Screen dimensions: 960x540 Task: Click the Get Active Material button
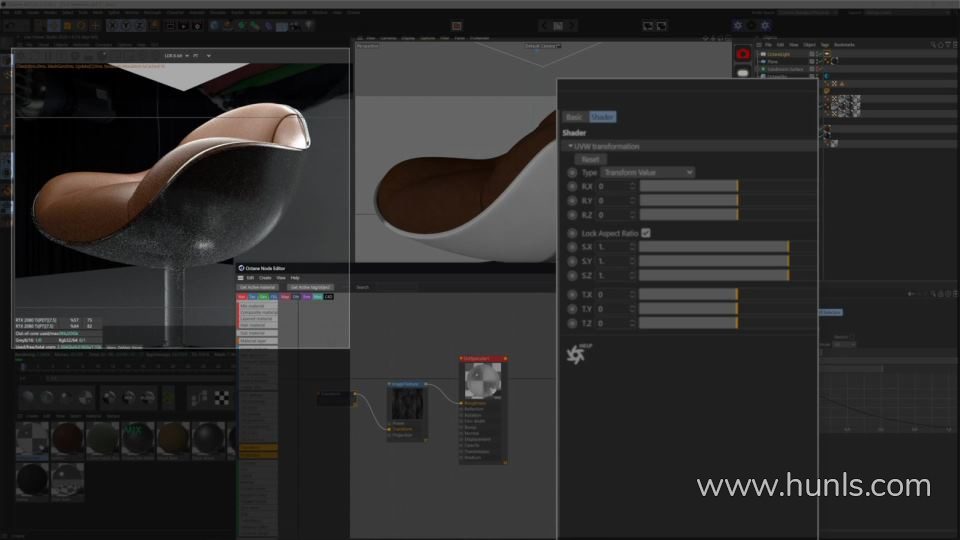(x=258, y=287)
